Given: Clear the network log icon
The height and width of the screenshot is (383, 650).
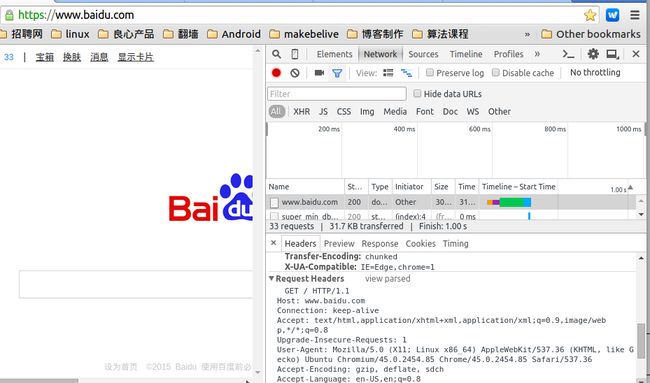Looking at the screenshot, I should tap(295, 73).
